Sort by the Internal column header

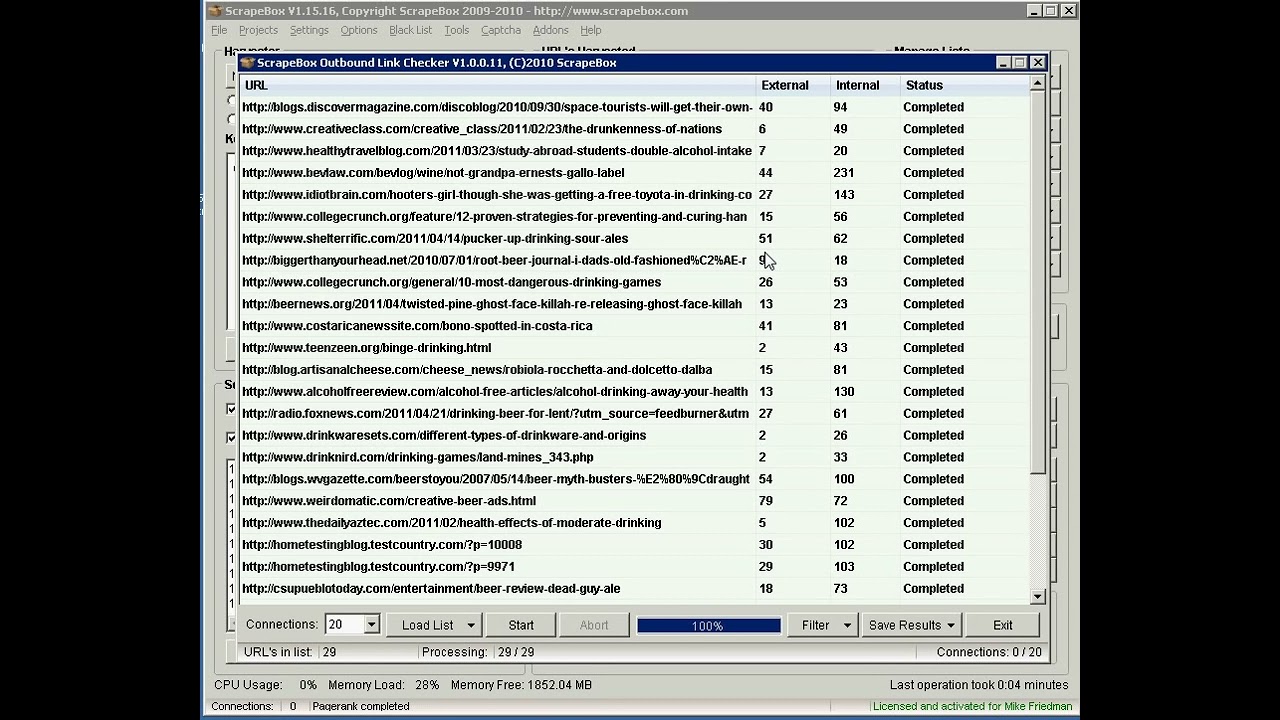865,85
